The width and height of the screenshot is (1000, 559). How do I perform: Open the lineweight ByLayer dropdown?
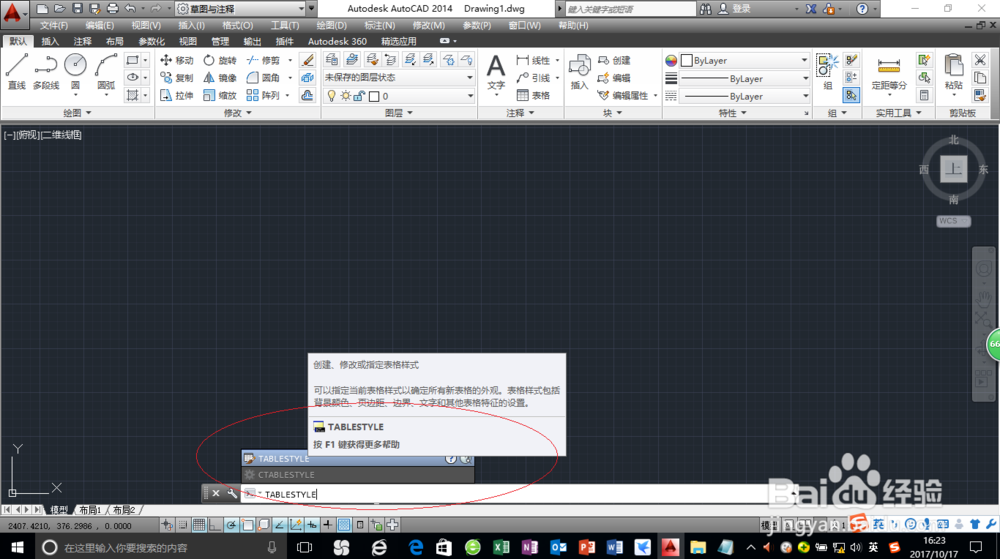745,78
